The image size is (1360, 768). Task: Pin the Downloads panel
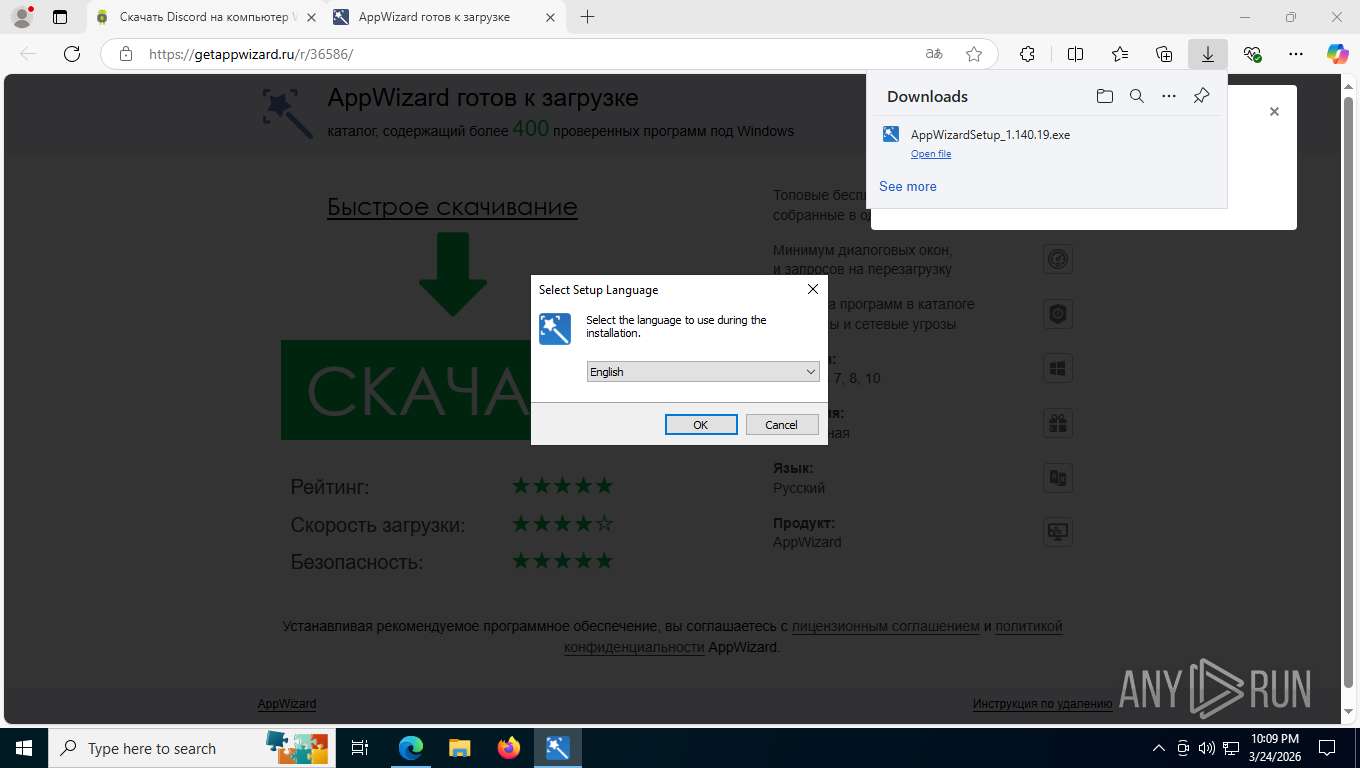pos(1201,96)
